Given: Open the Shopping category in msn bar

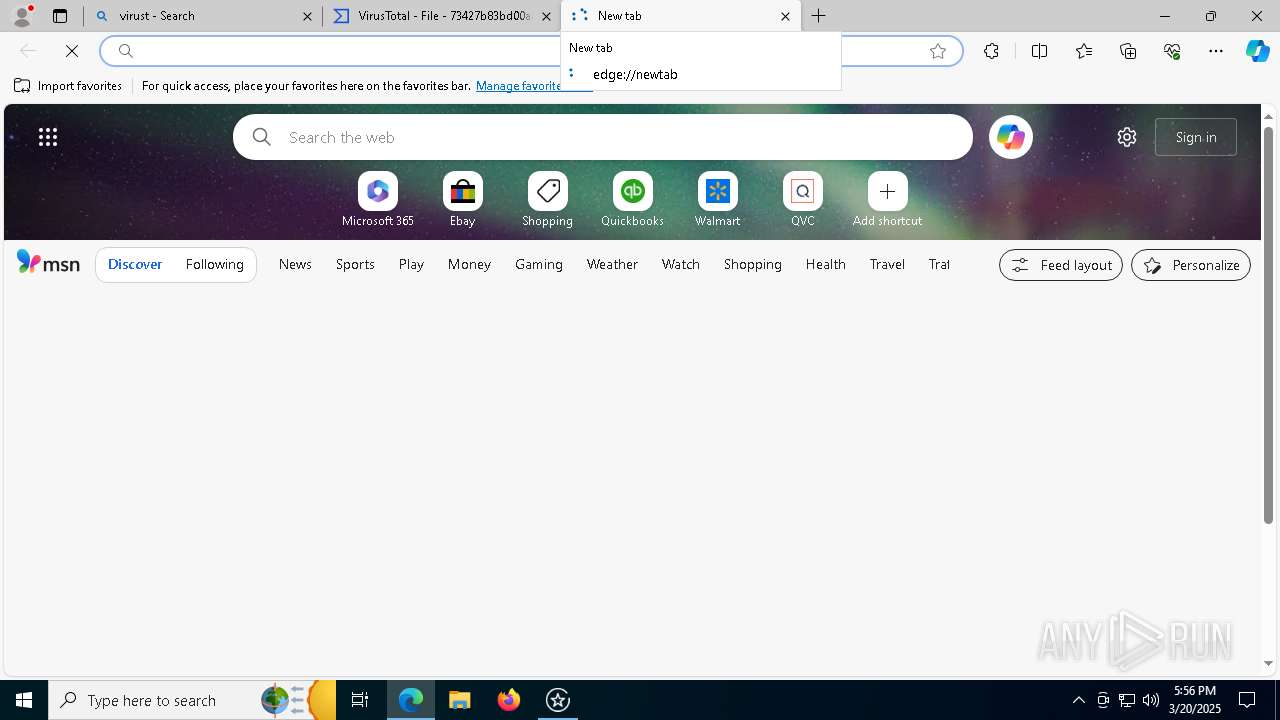Looking at the screenshot, I should pyautogui.click(x=753, y=264).
